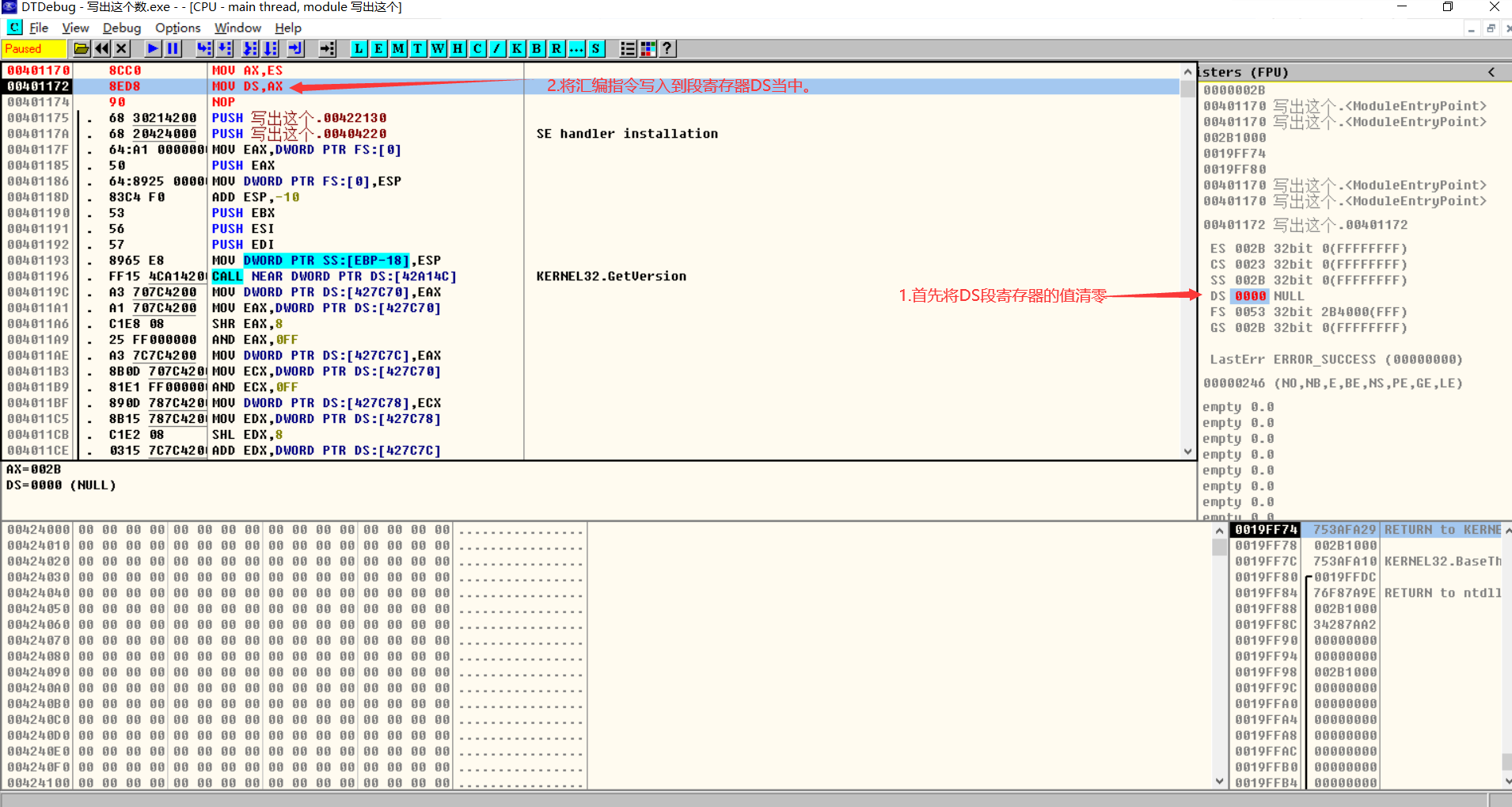Image resolution: width=1512 pixels, height=807 pixels.
Task: Open the Help menu
Action: click(x=288, y=28)
